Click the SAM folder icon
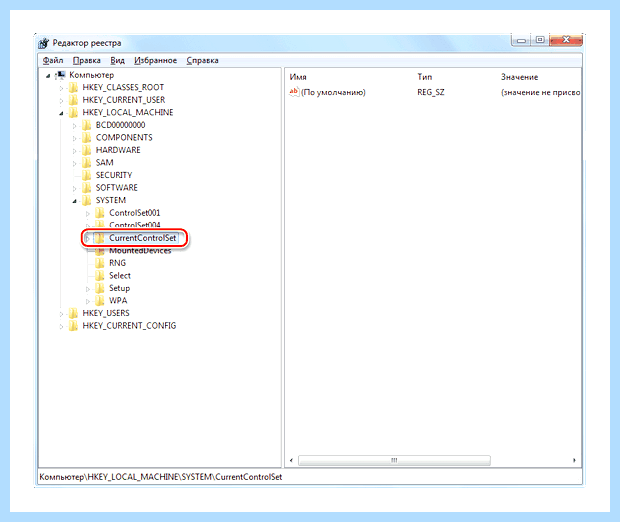 click(x=87, y=163)
